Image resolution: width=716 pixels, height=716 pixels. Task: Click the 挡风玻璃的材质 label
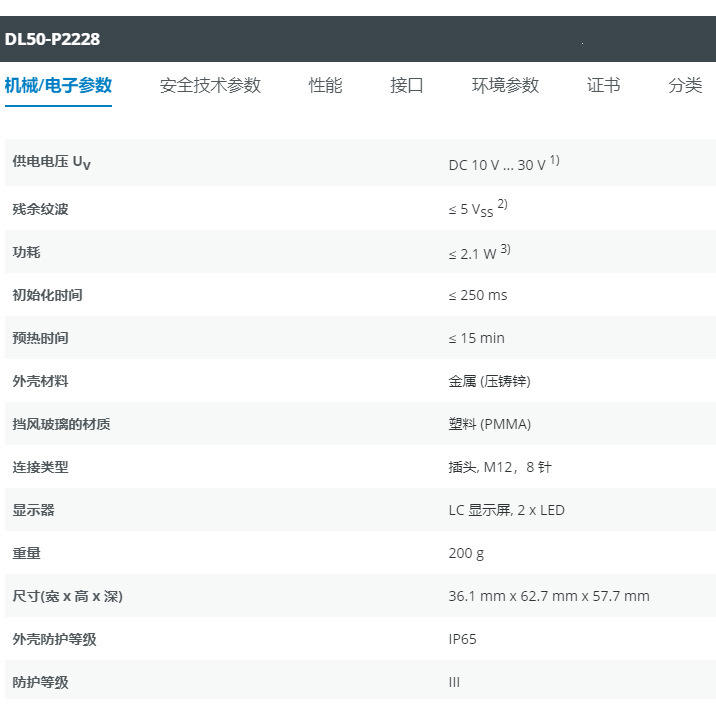(x=61, y=423)
